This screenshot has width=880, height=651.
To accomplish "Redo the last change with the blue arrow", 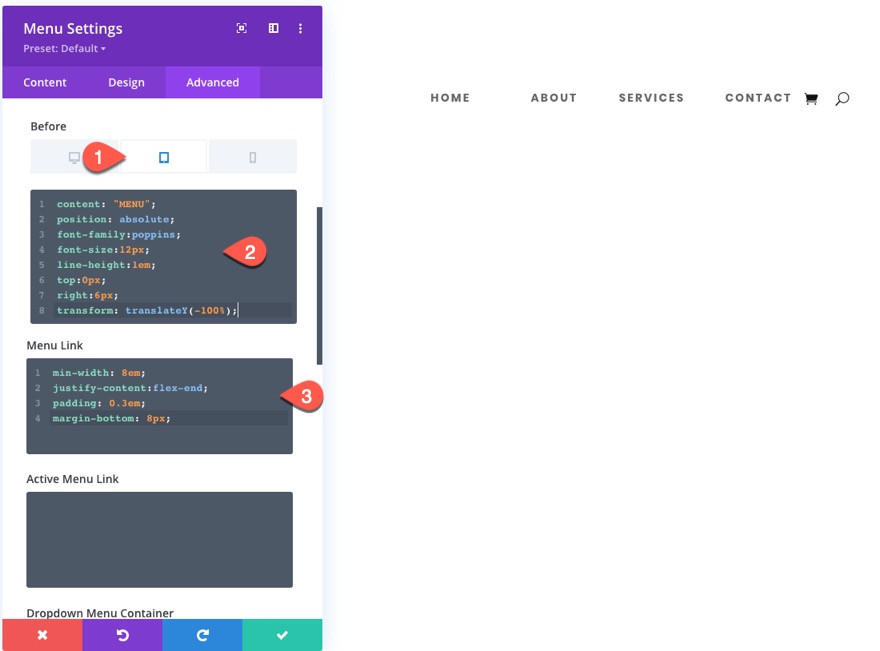I will (x=202, y=635).
